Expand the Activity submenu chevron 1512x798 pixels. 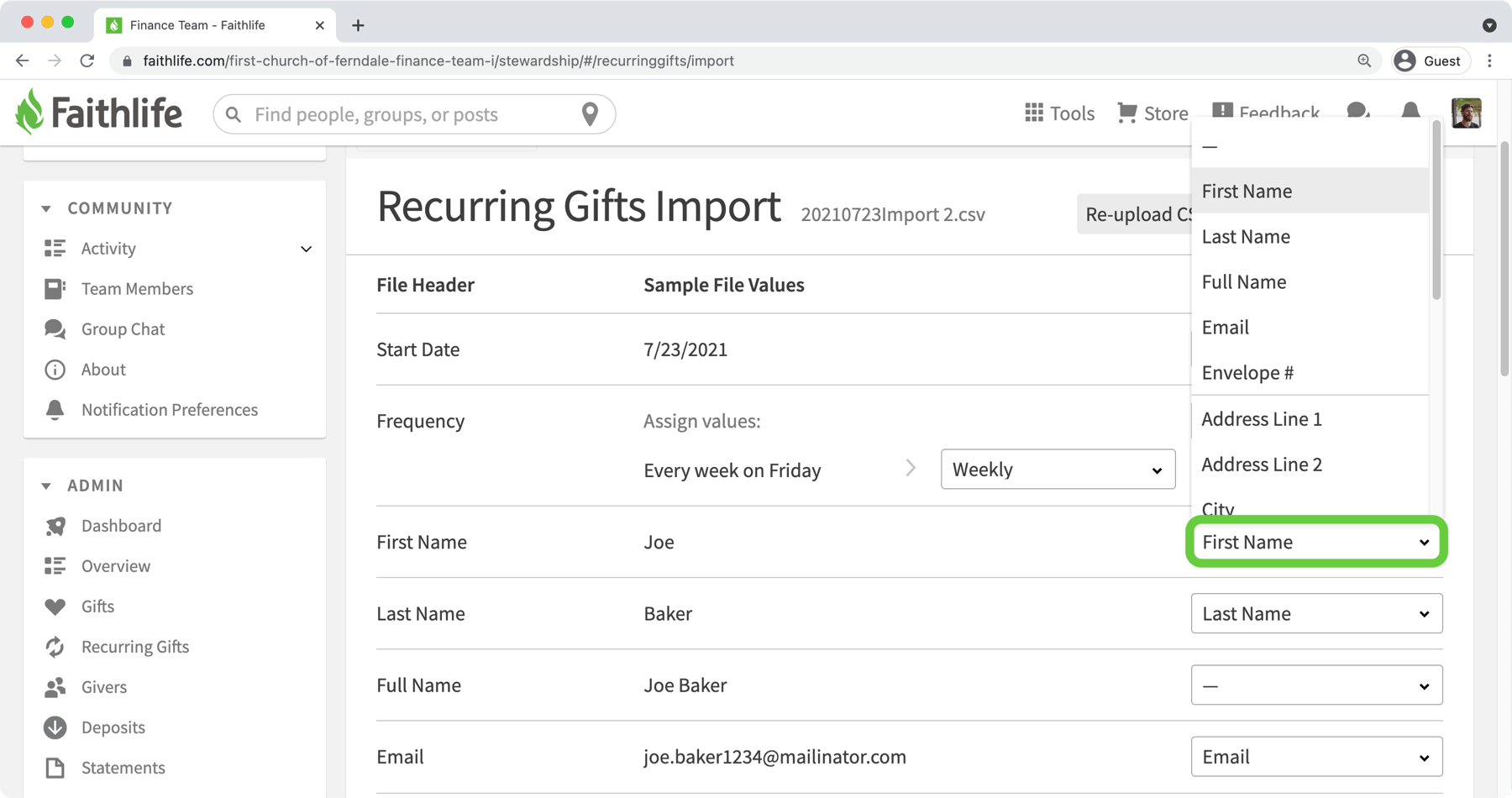[x=306, y=249]
